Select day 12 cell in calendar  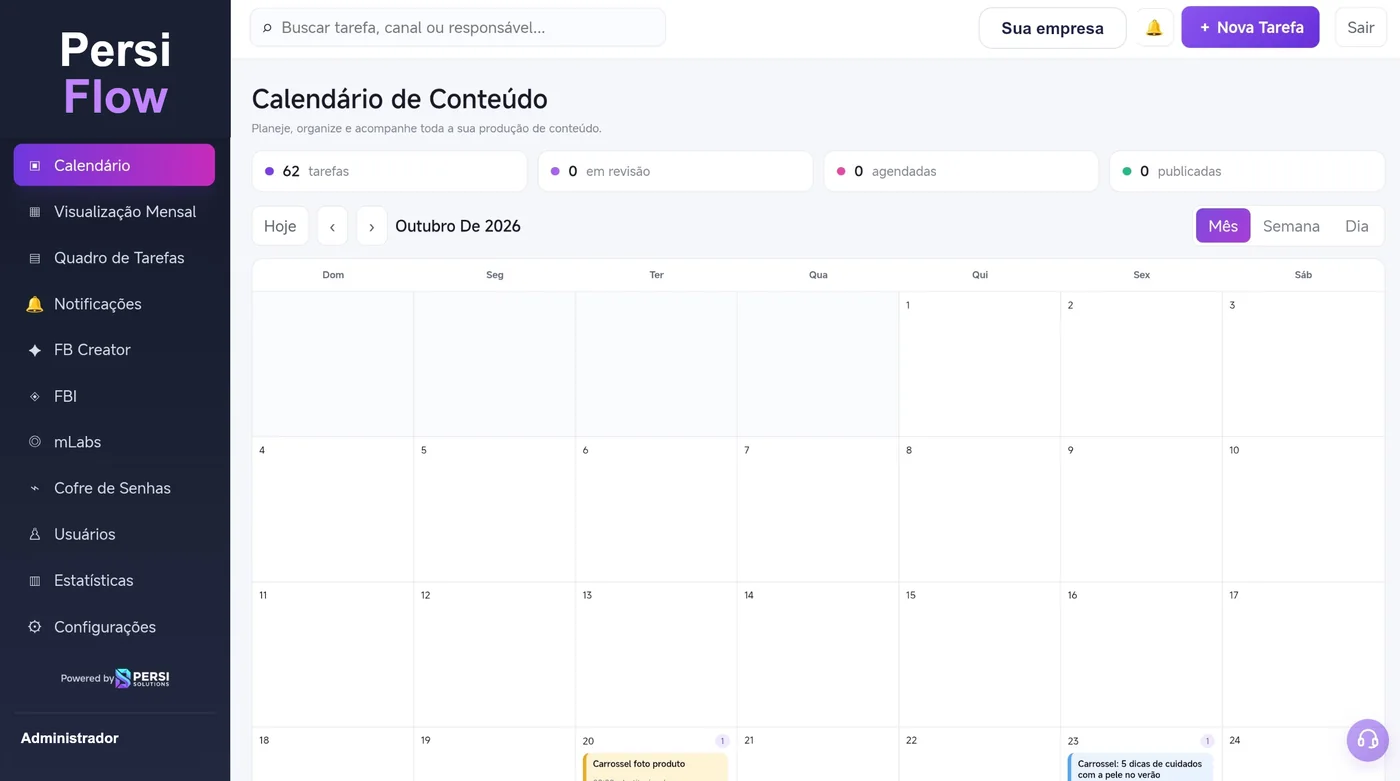495,654
